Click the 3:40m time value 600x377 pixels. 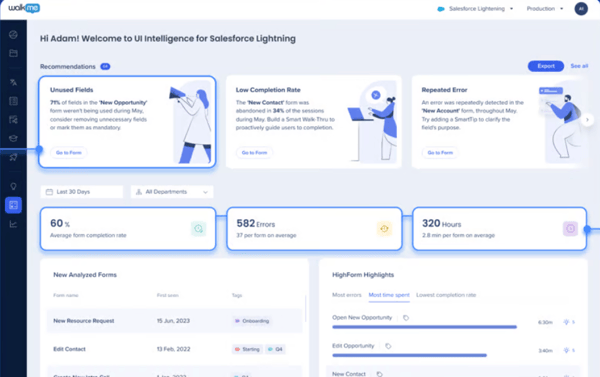click(x=545, y=351)
